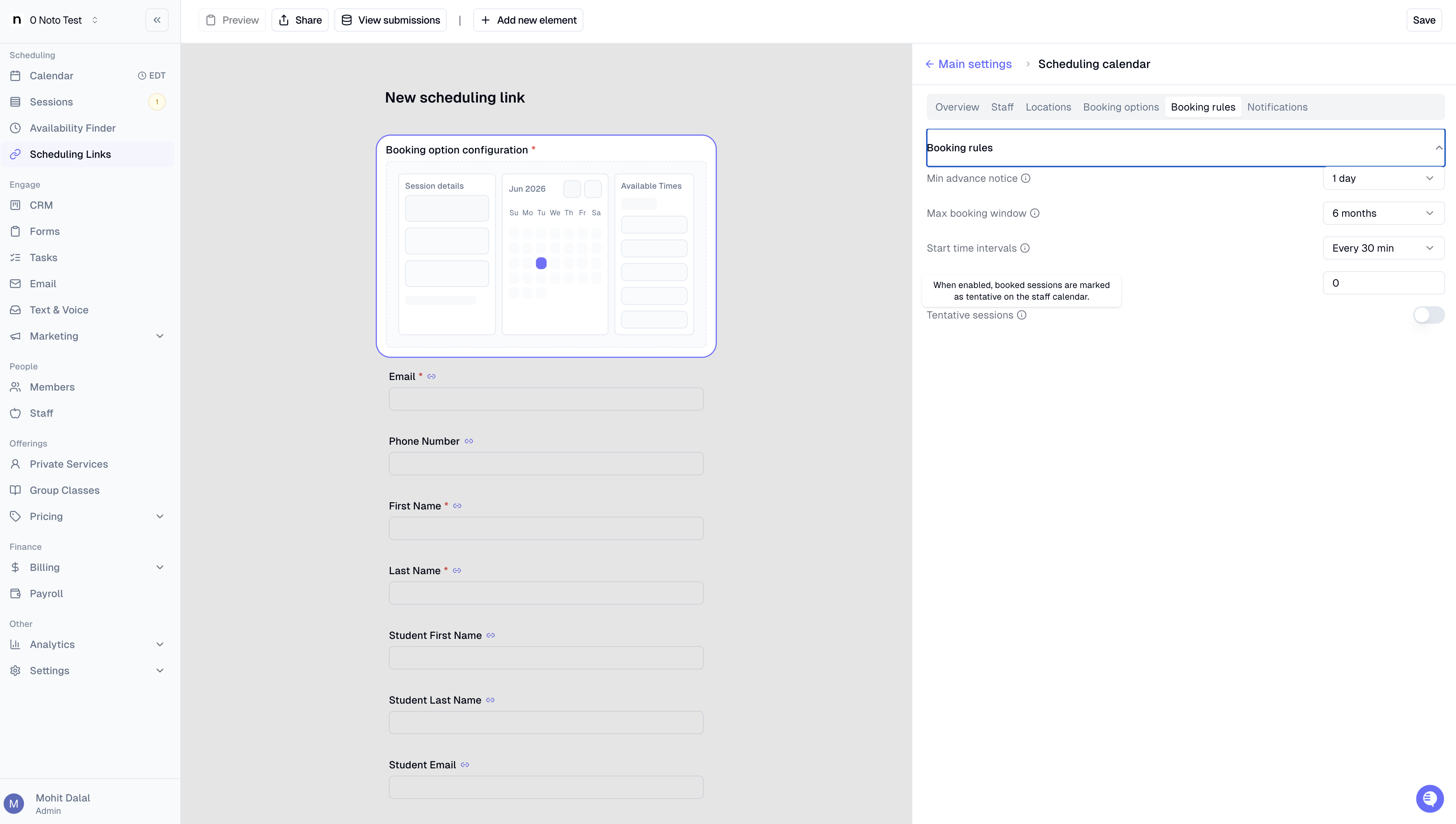Image resolution: width=1456 pixels, height=824 pixels.
Task: Click link icon beside Student Email label
Action: point(465,765)
